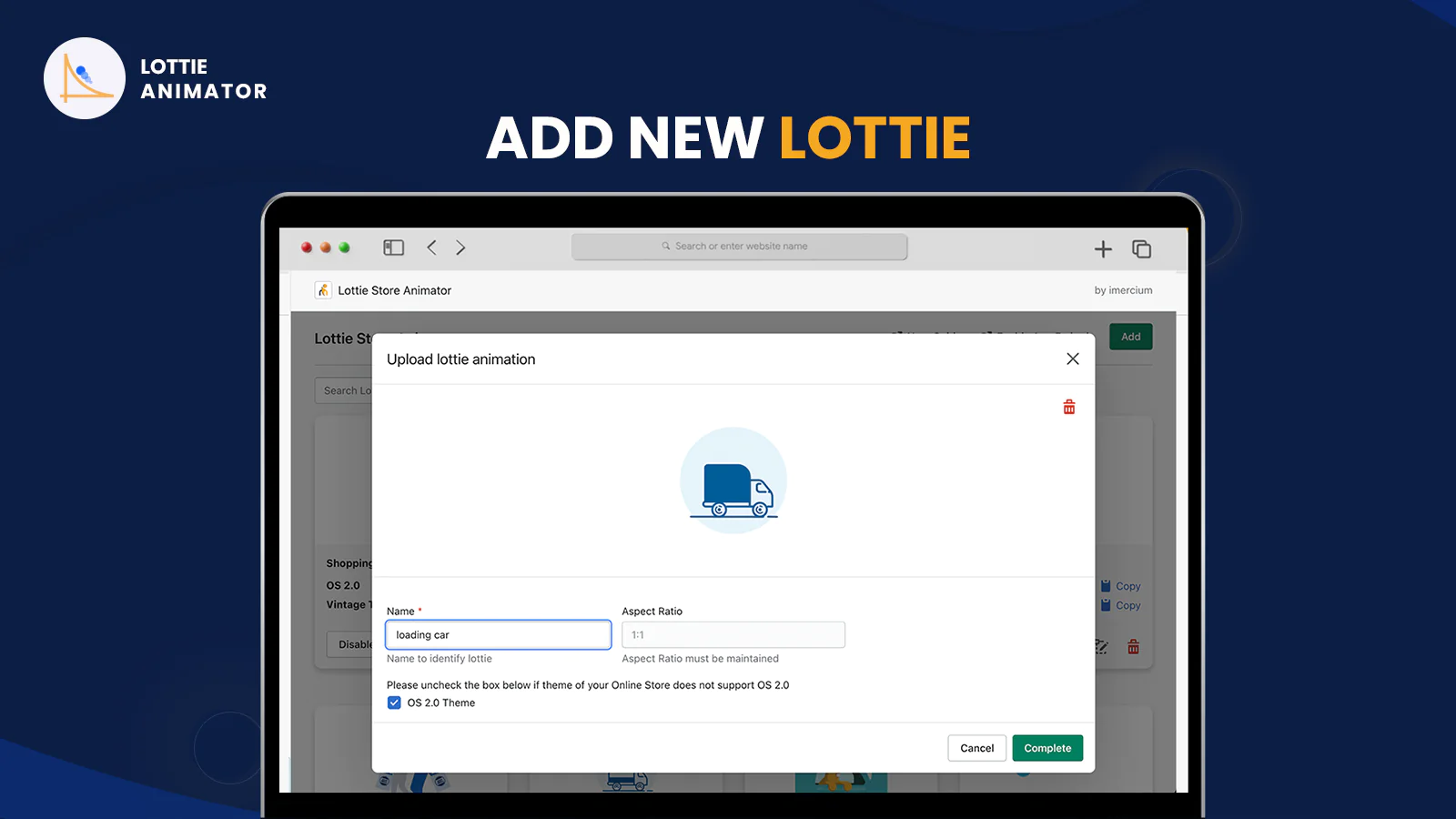
Task: Click the Aspect Ratio field
Action: (x=733, y=635)
